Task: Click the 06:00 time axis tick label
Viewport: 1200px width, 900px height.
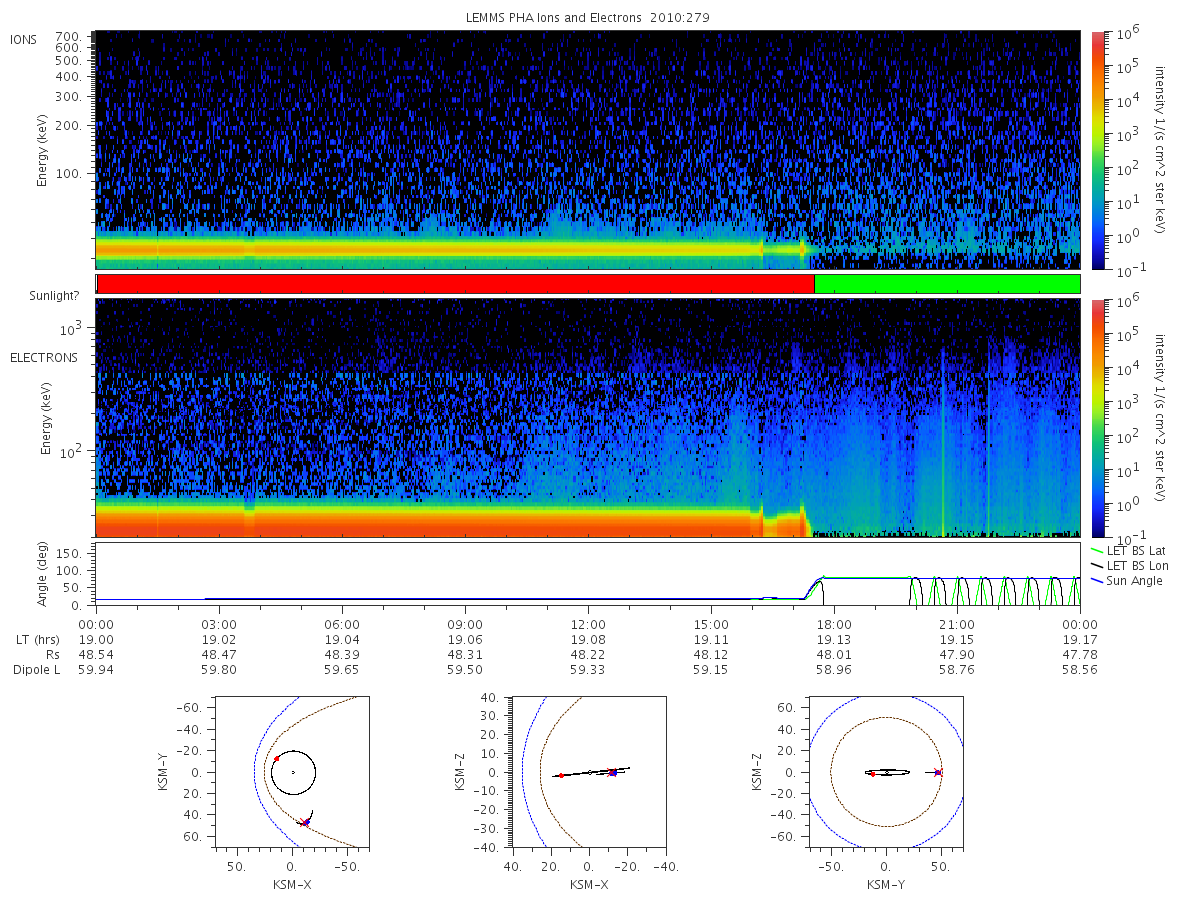Action: point(342,623)
